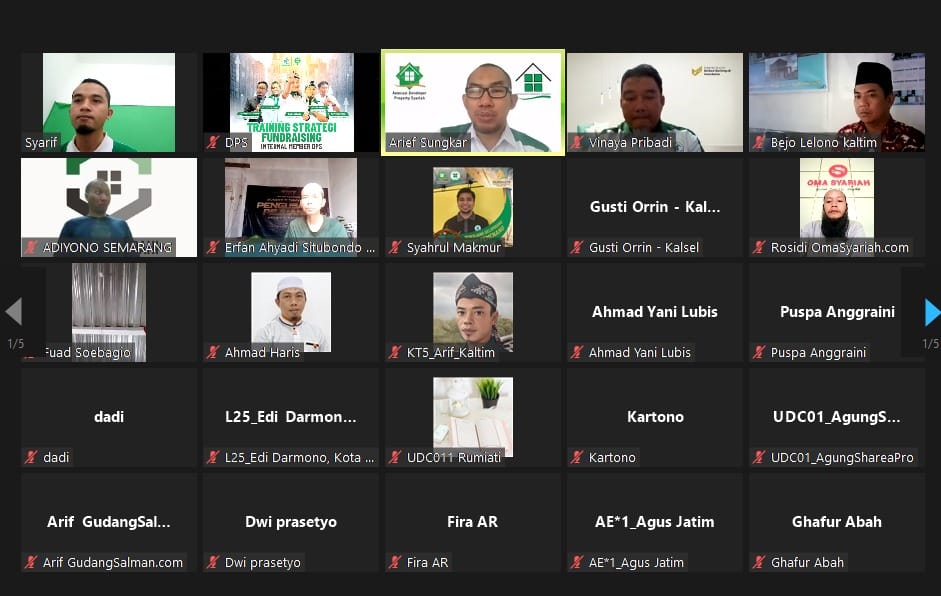Image resolution: width=941 pixels, height=596 pixels.
Task: Select KT5_Arif_Kaltim participant tile
Action: pos(473,313)
